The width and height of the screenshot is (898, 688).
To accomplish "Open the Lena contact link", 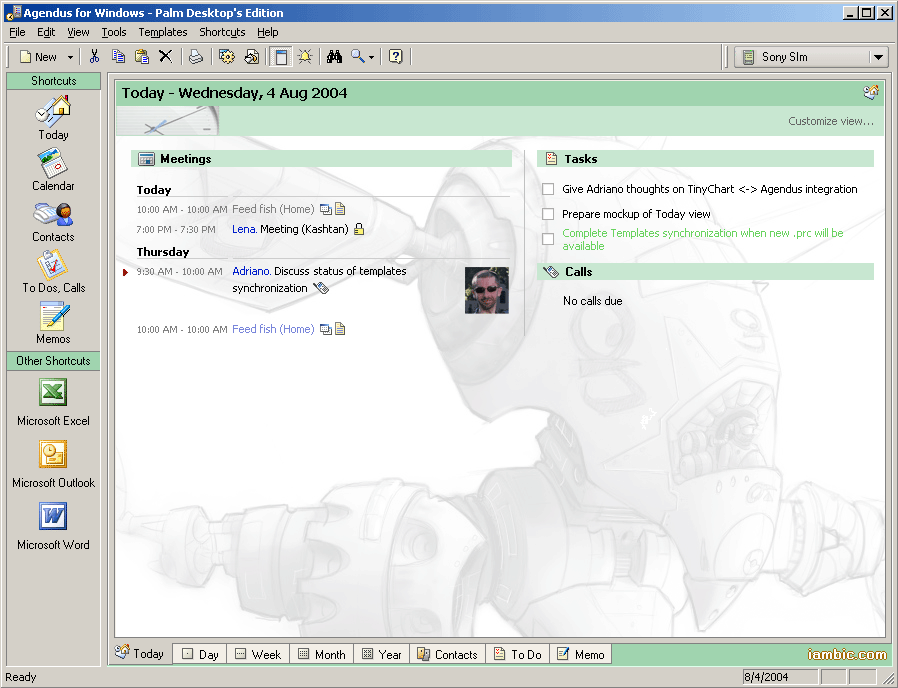I will coord(245,229).
